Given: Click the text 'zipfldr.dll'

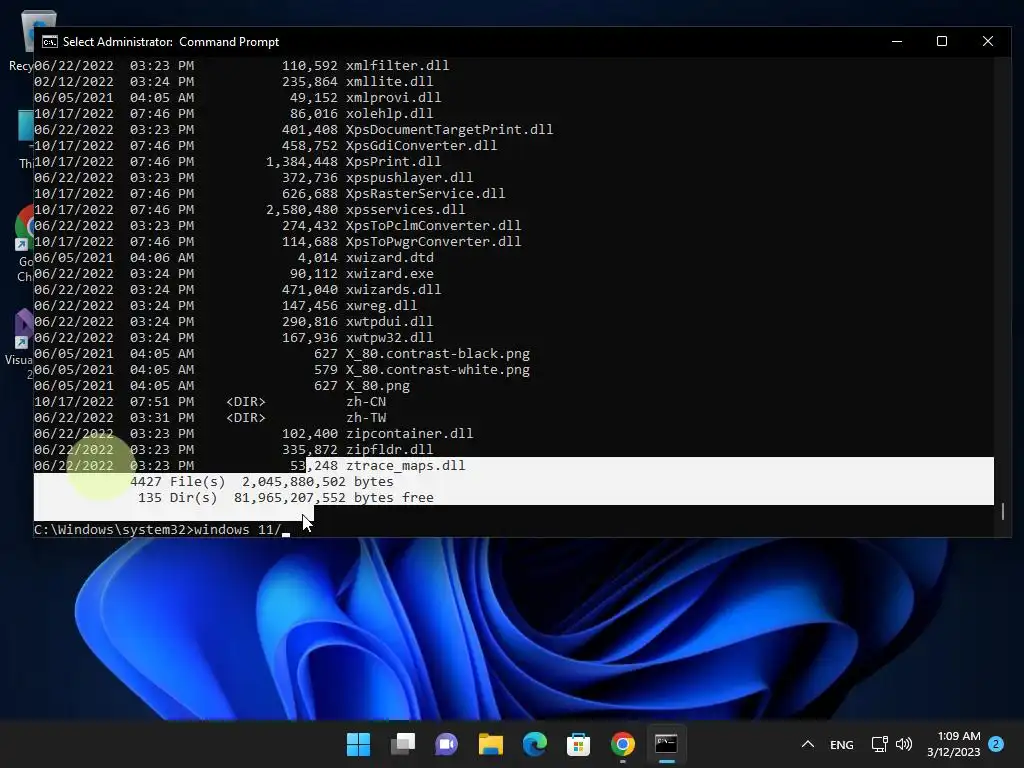Looking at the screenshot, I should click(389, 449).
